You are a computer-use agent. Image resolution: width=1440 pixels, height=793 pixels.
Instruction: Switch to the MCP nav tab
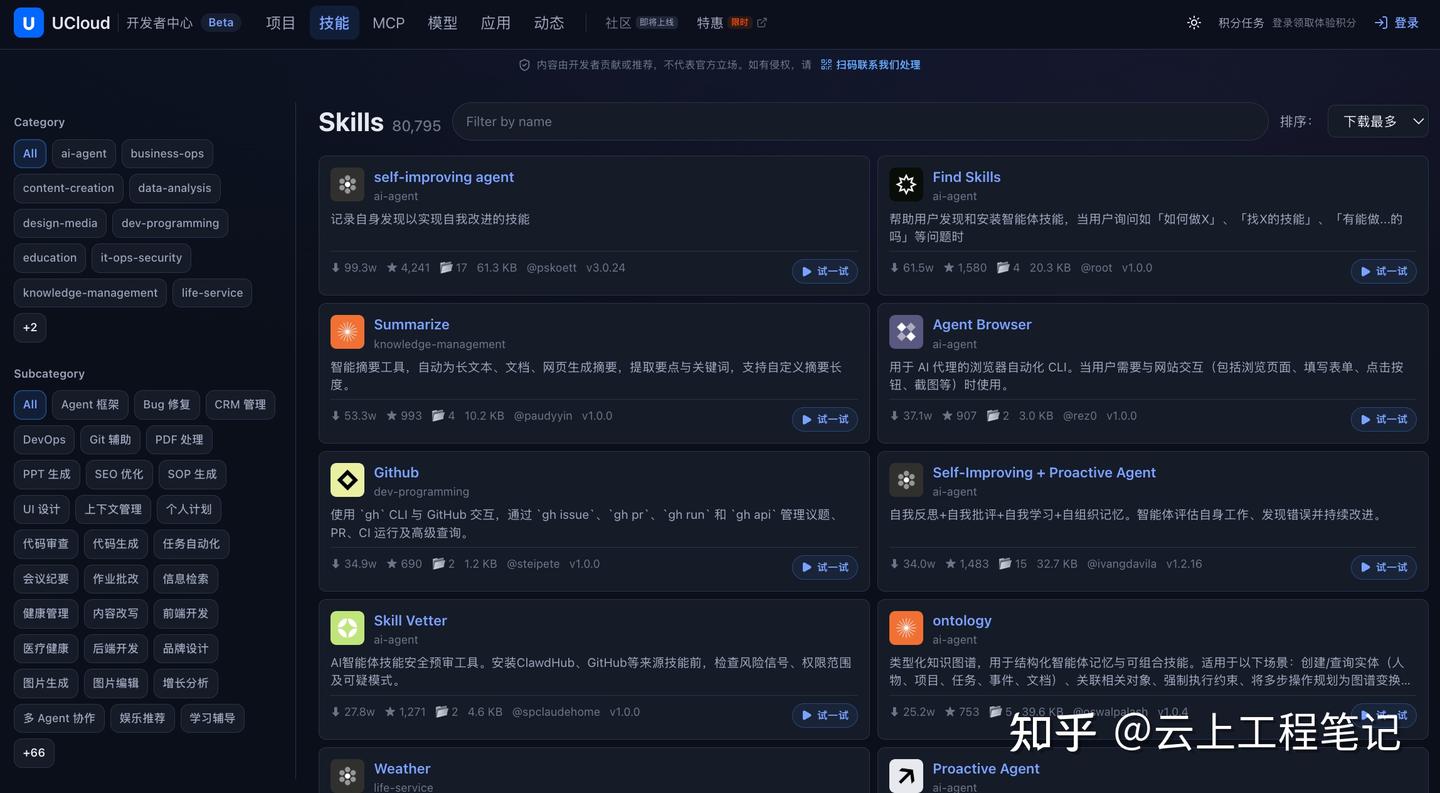[x=388, y=23]
